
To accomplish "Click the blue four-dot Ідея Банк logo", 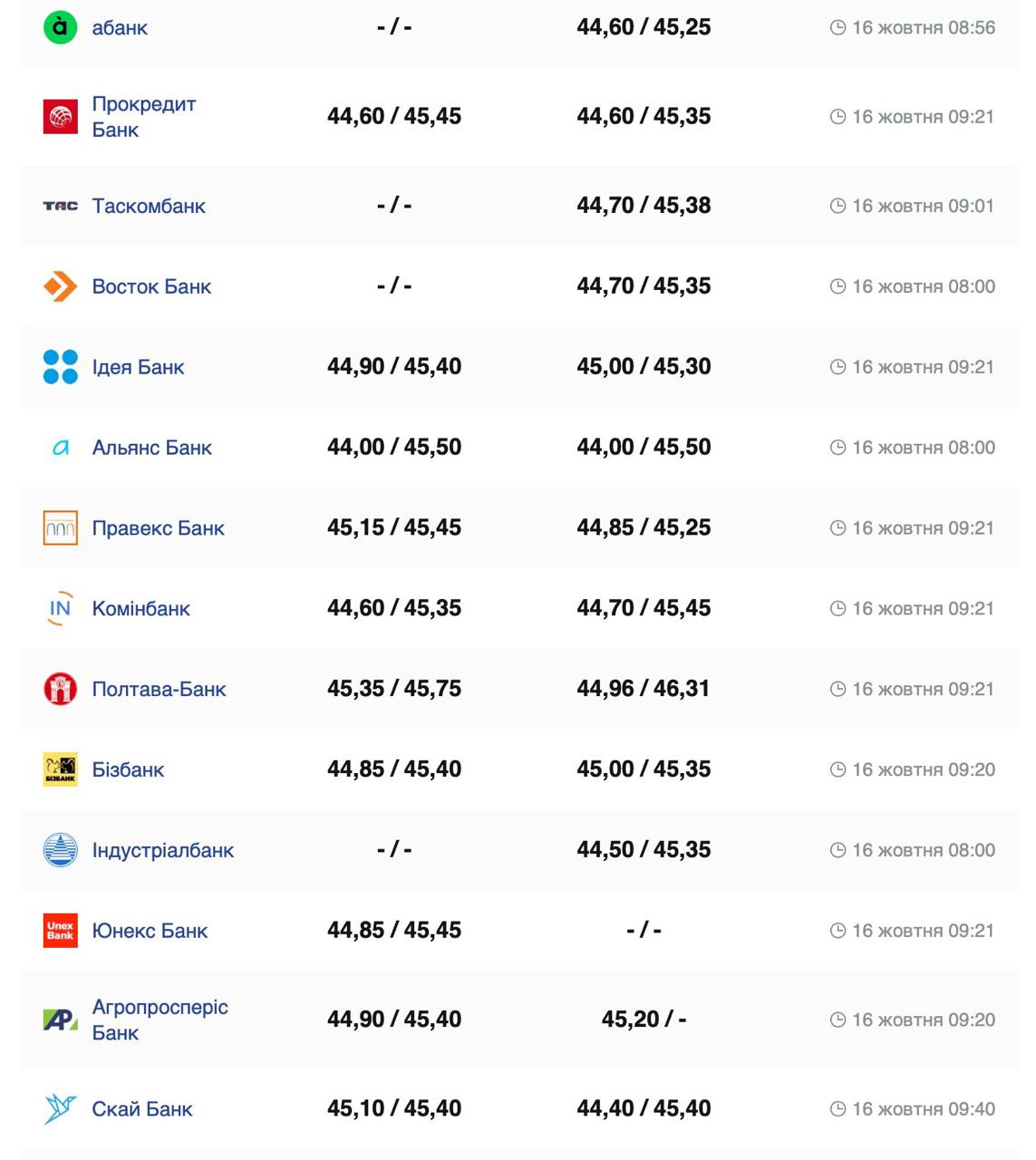I will click(x=60, y=367).
